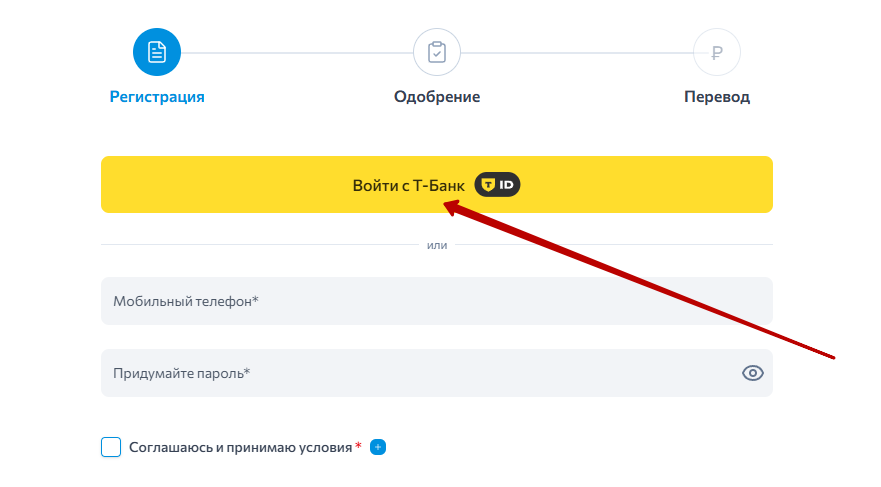881x487 pixels.
Task: Click the Перевод ruble step icon
Action: (717, 52)
